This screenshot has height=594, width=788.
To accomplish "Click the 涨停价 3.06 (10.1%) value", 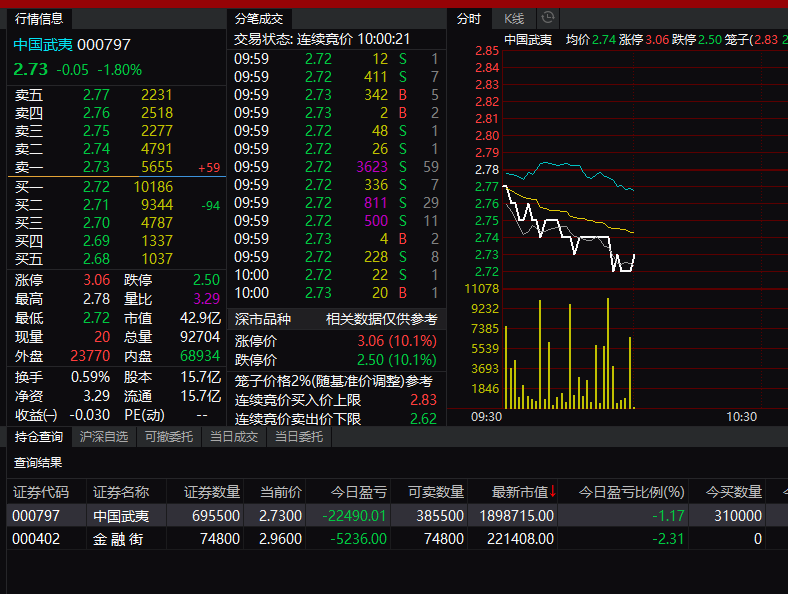I will tap(397, 341).
